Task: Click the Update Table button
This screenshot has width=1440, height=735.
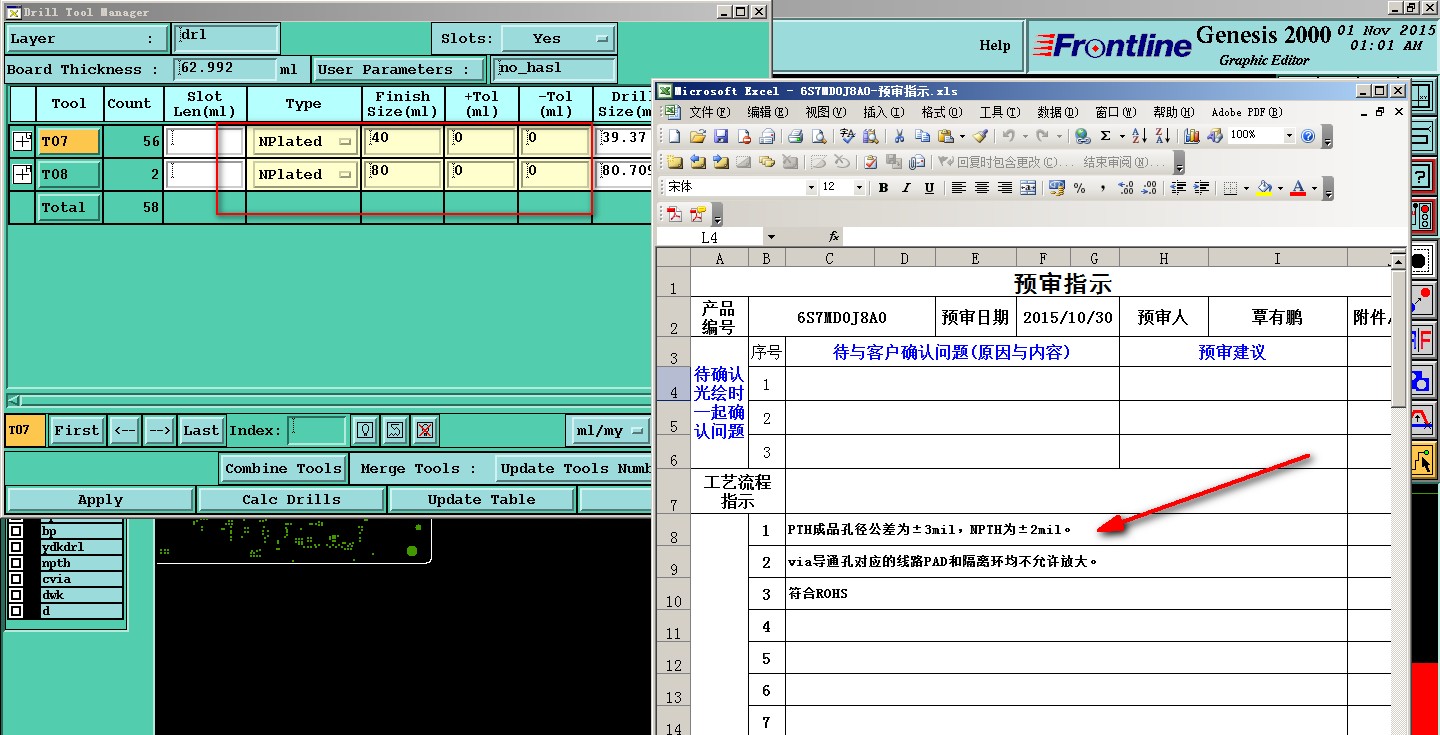Action: pyautogui.click(x=482, y=500)
